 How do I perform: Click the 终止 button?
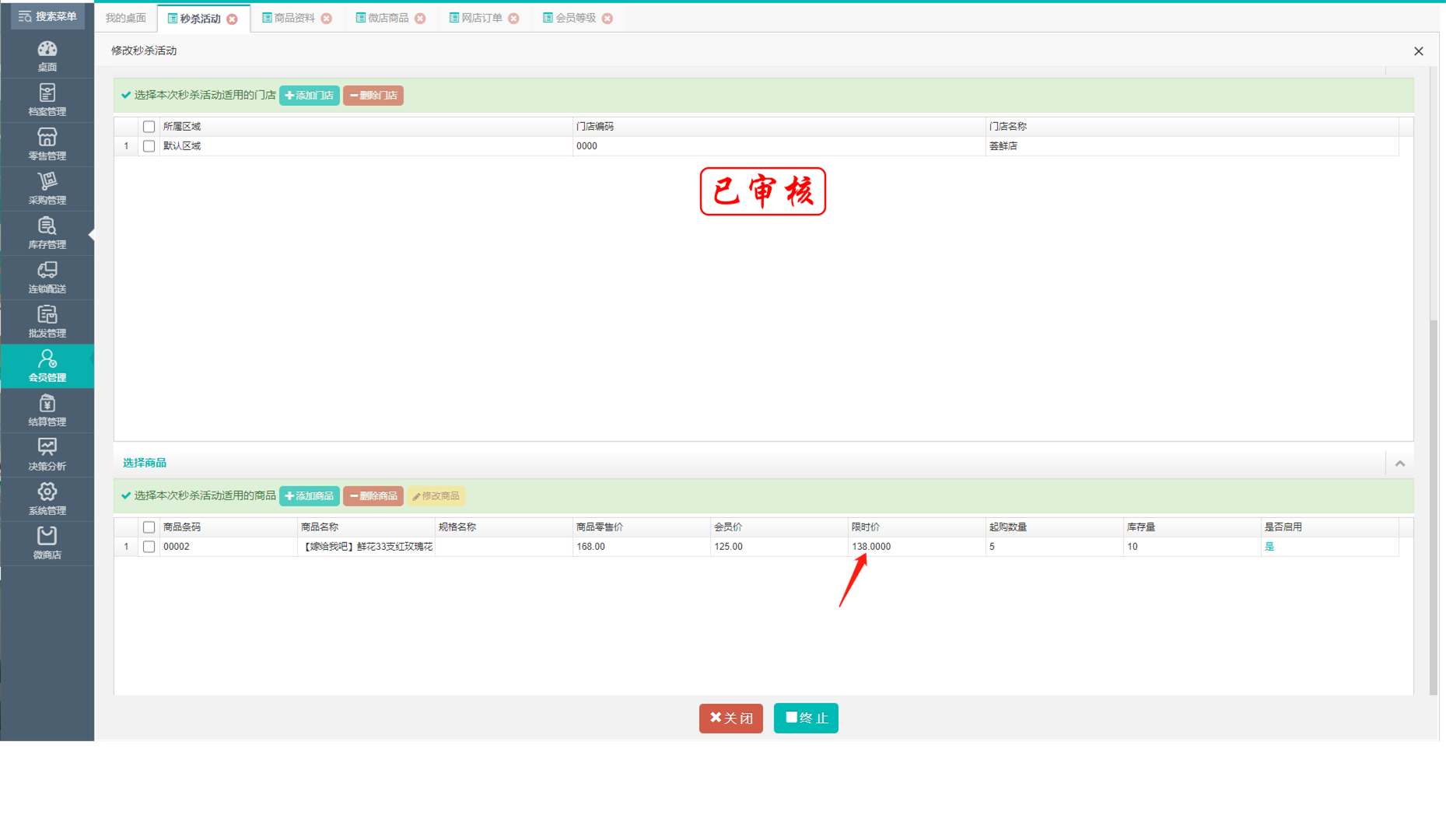806,718
